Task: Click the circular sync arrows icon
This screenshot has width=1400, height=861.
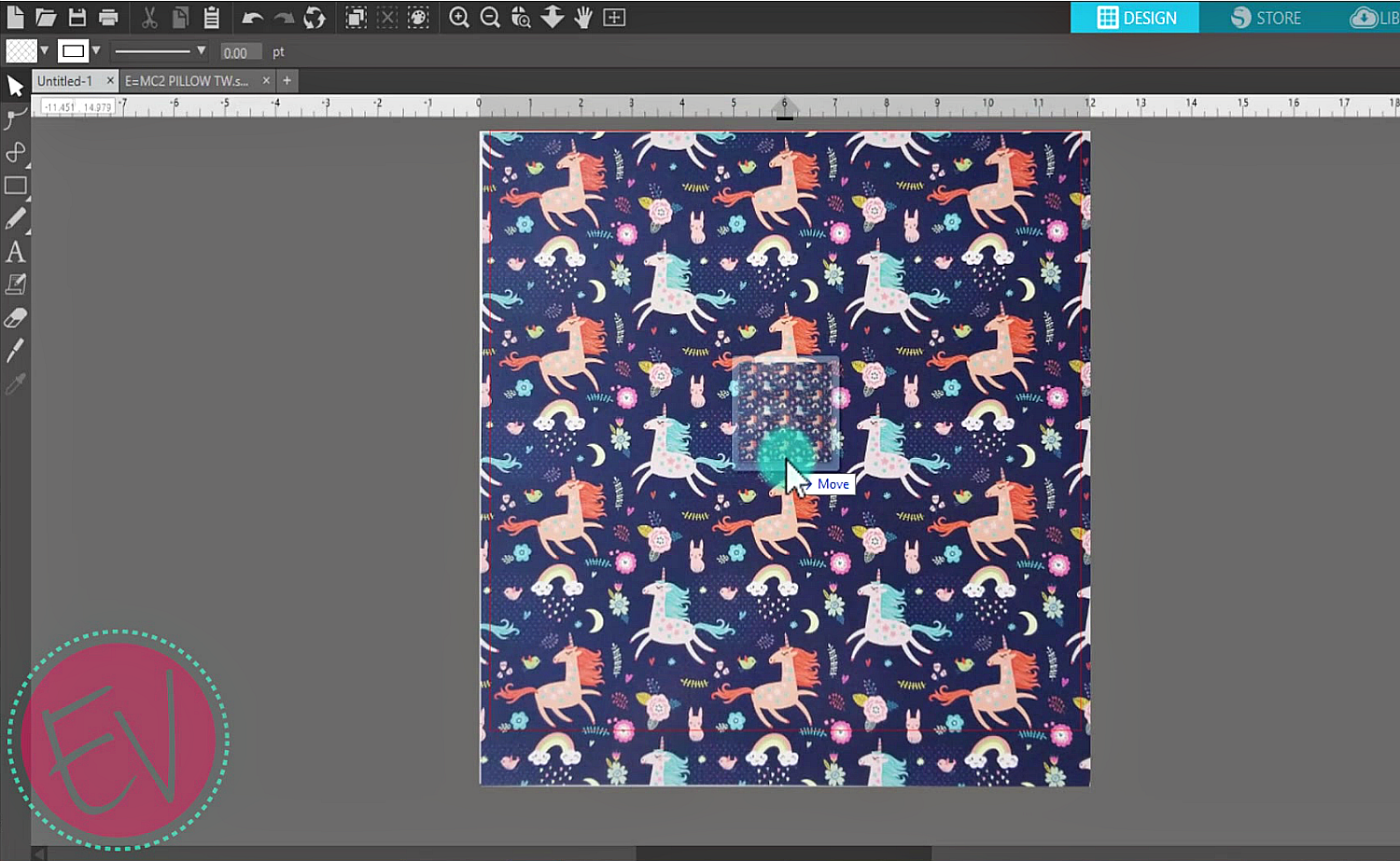Action: pos(315,17)
